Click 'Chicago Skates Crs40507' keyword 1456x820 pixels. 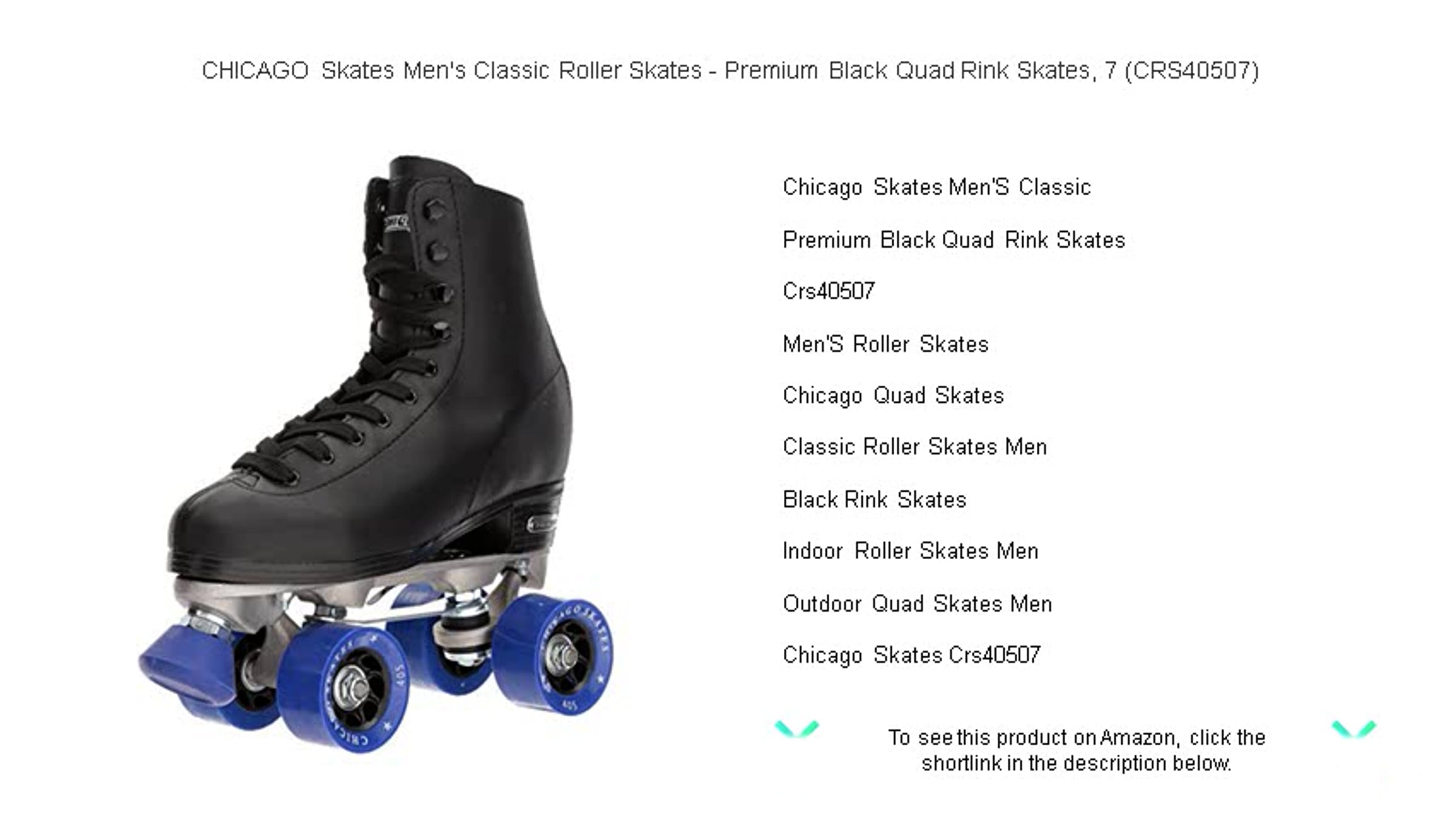(912, 656)
